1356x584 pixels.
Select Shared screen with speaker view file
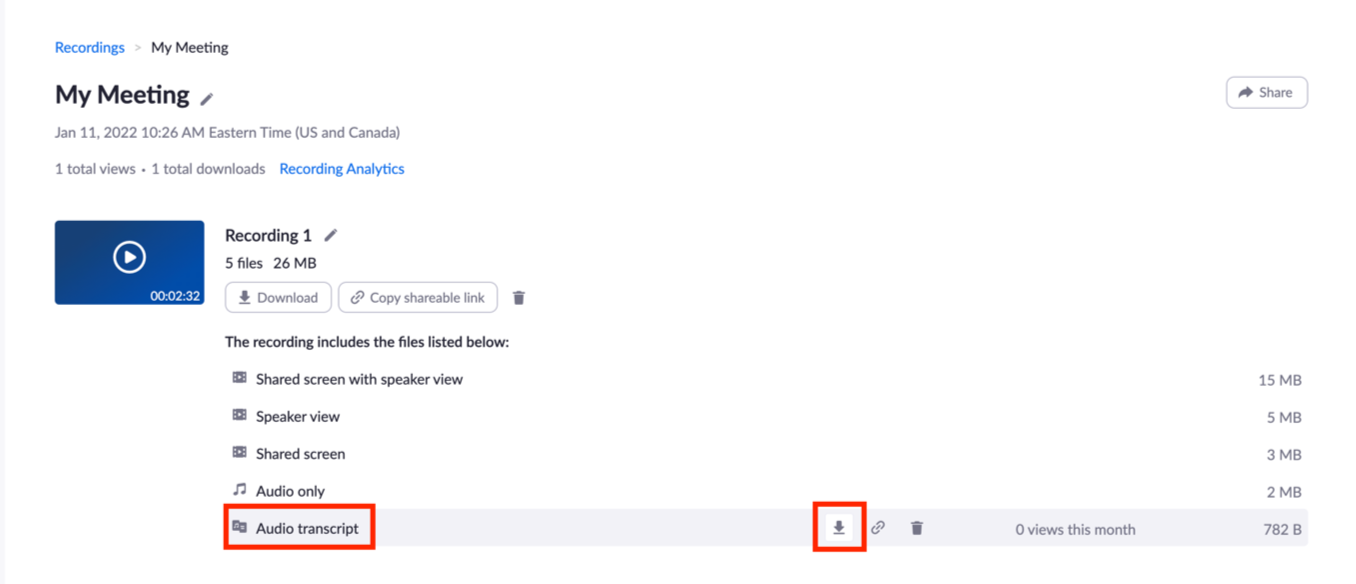pos(766,379)
